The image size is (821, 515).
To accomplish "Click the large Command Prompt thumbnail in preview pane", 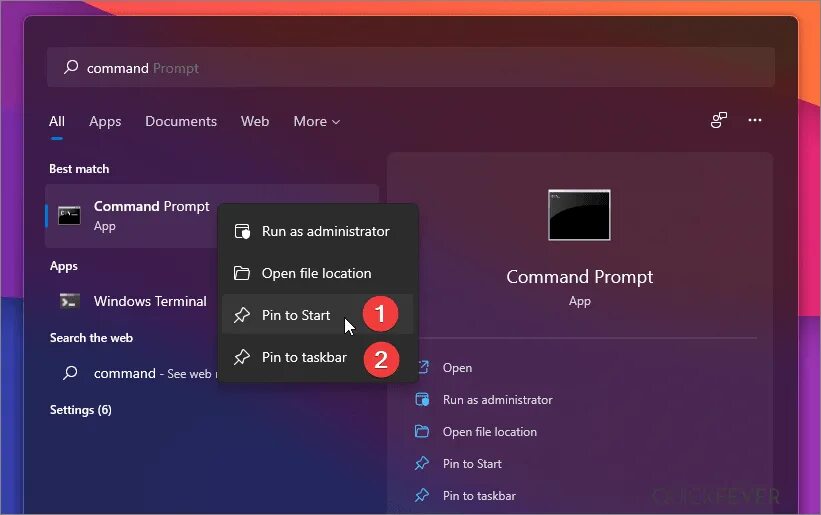I will coord(579,215).
